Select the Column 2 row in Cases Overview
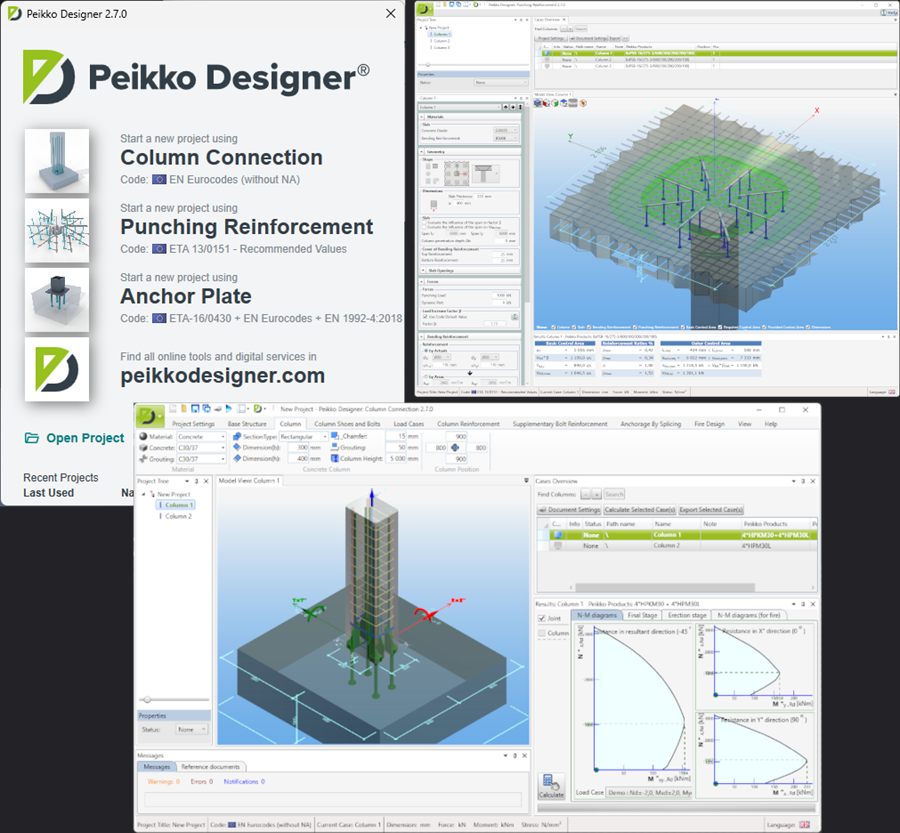The height and width of the screenshot is (833, 900). pyautogui.click(x=677, y=546)
